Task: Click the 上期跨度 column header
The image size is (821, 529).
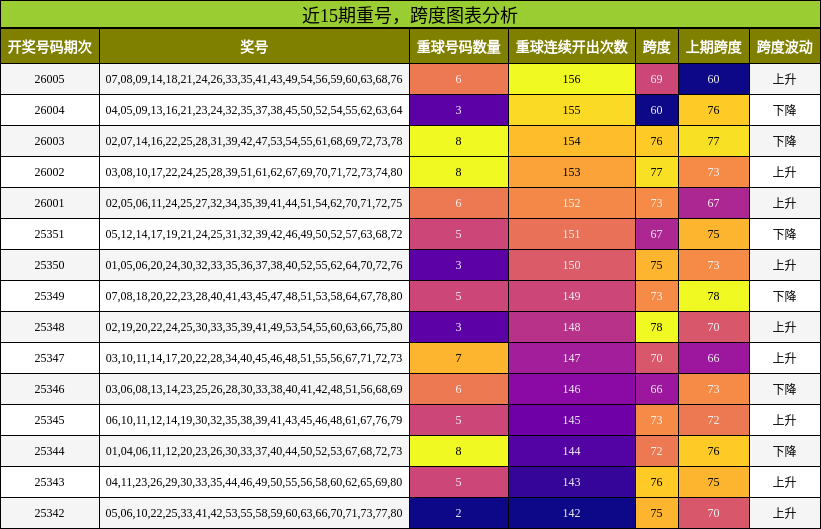Action: [x=714, y=47]
